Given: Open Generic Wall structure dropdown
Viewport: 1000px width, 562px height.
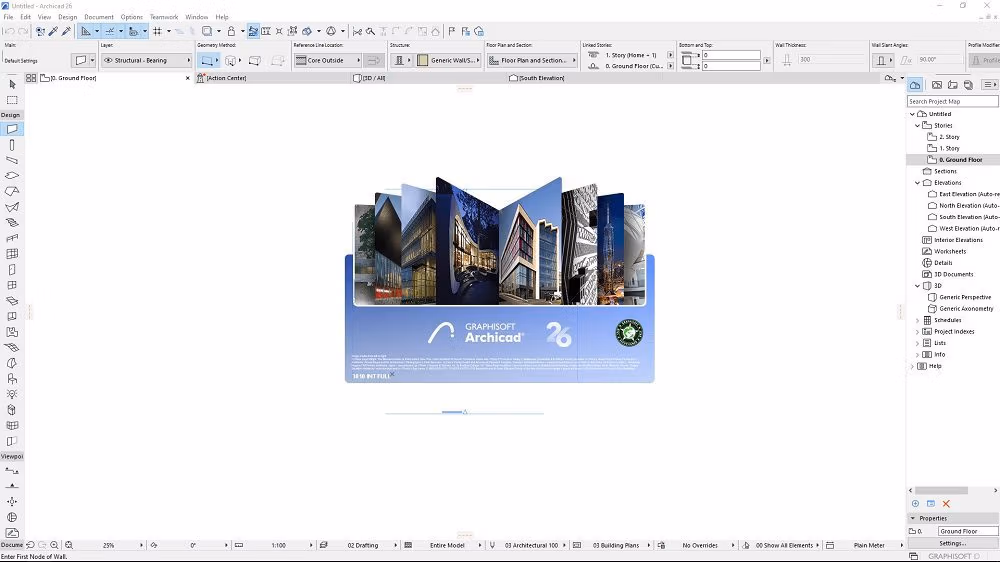Looking at the screenshot, I should click(448, 61).
